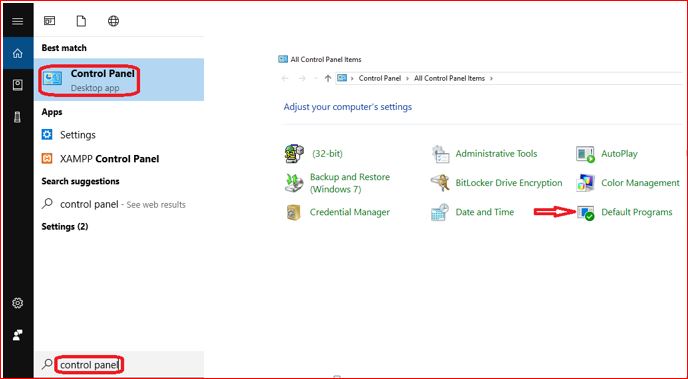Open BitLocker Drive Encryption
The height and width of the screenshot is (379, 688).
point(509,183)
